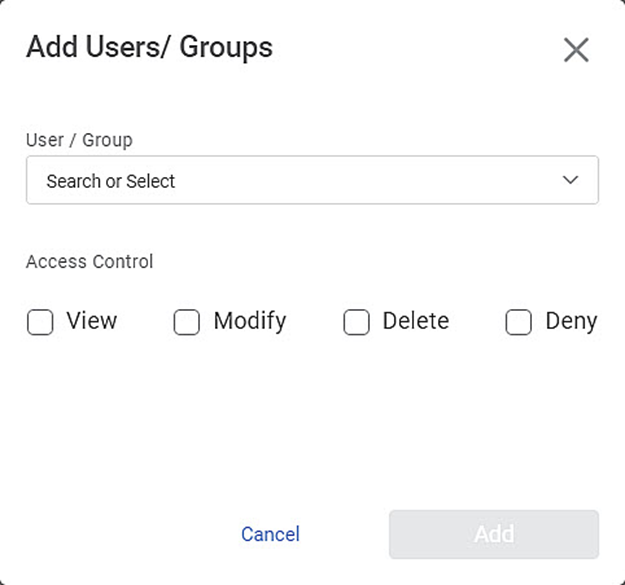Click the Cancel link
Screen dimensions: 625x585
(270, 534)
